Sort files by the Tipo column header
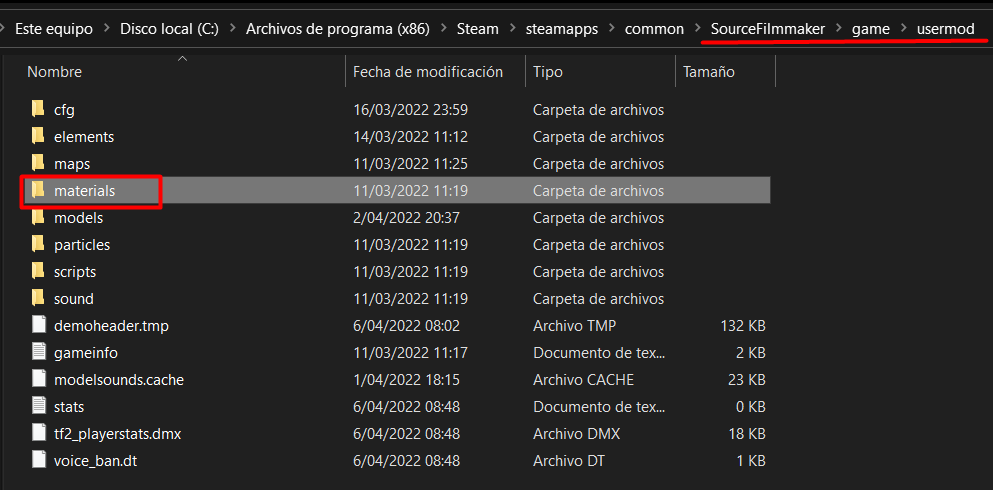 pos(548,72)
